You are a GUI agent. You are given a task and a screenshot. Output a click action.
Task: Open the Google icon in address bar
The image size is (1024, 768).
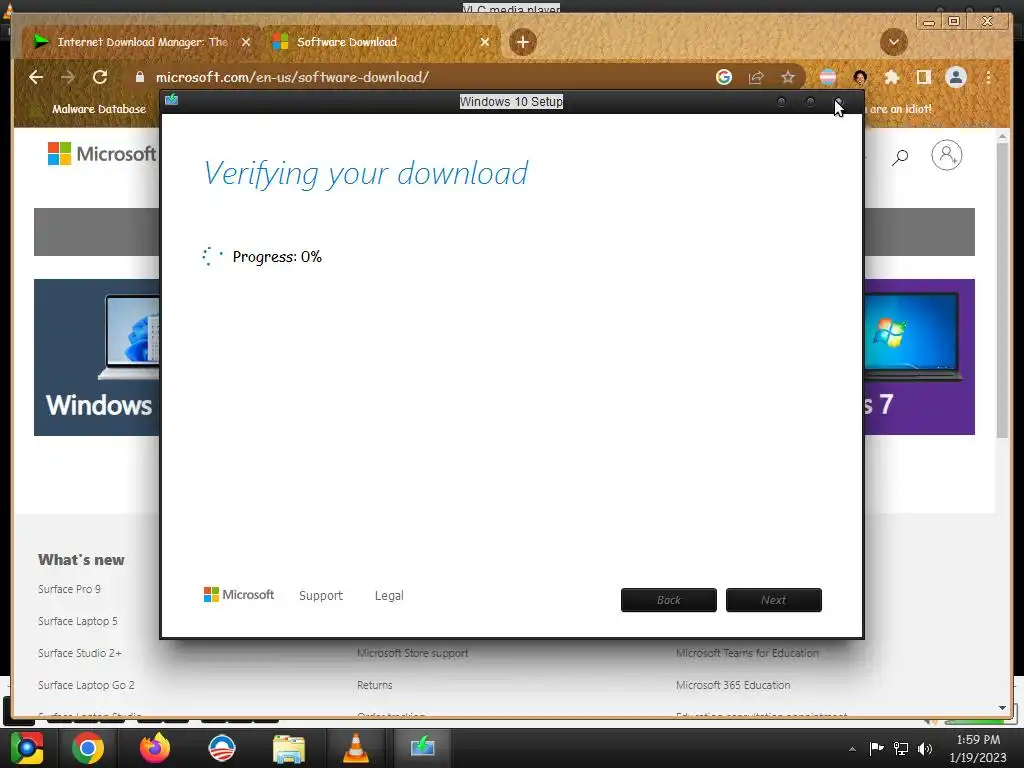coord(724,77)
